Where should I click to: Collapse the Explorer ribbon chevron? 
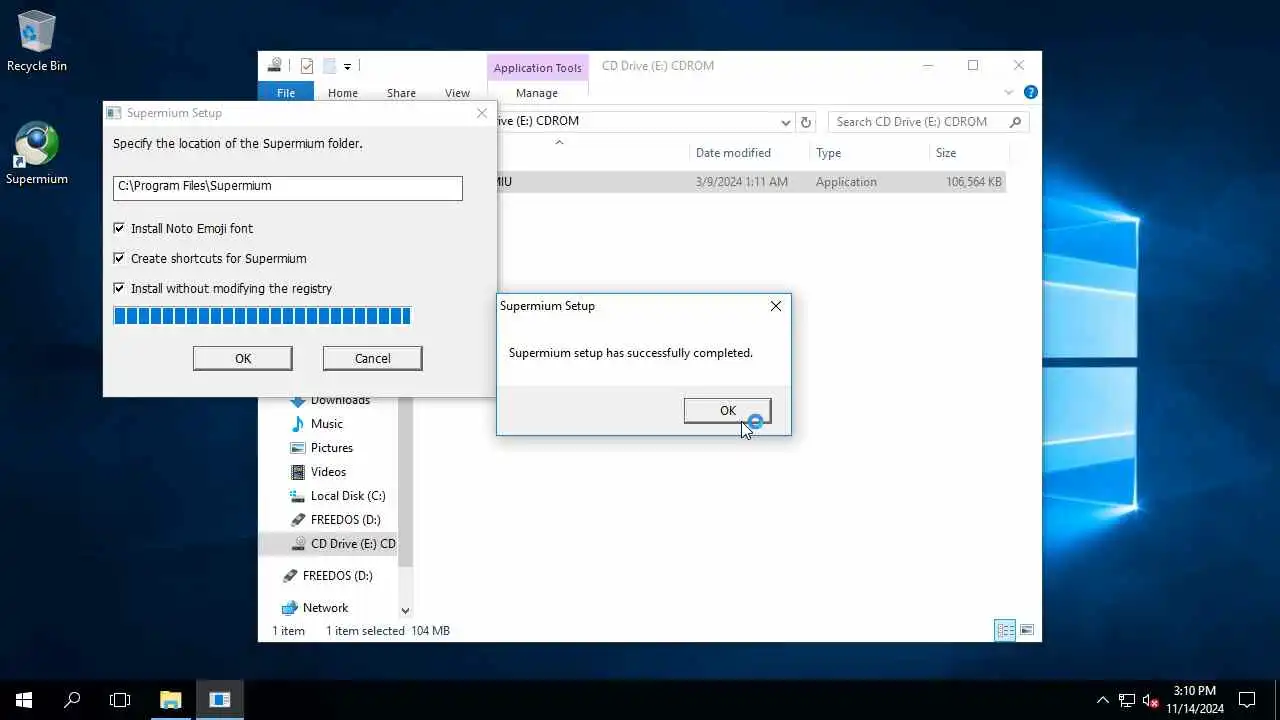(x=1009, y=92)
